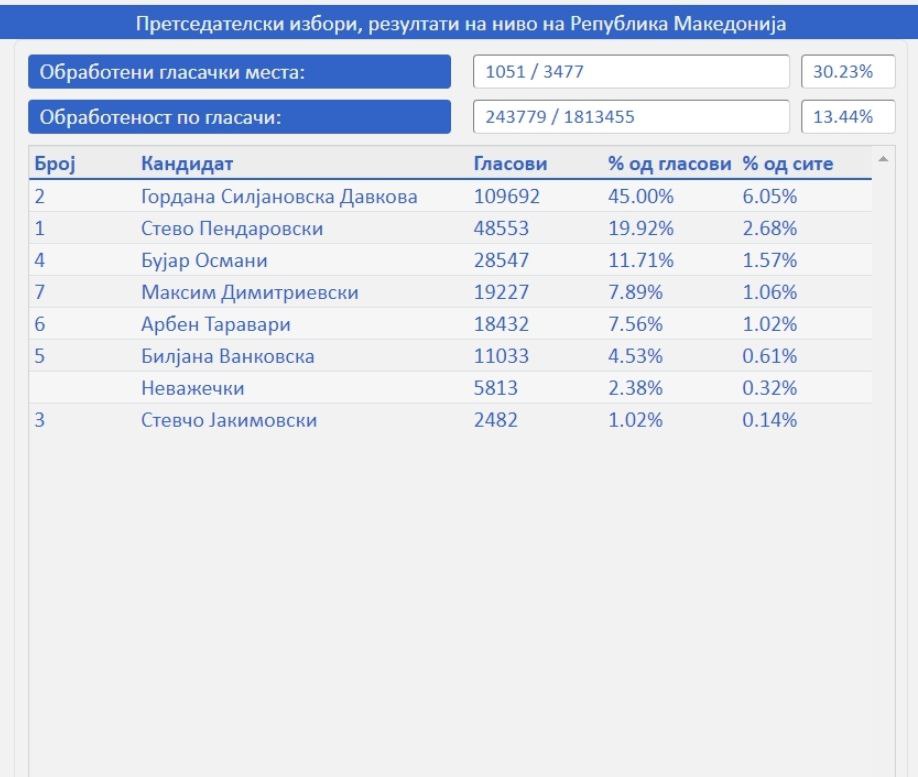Sort table by Гласови column header
The height and width of the screenshot is (777, 918).
click(x=510, y=163)
